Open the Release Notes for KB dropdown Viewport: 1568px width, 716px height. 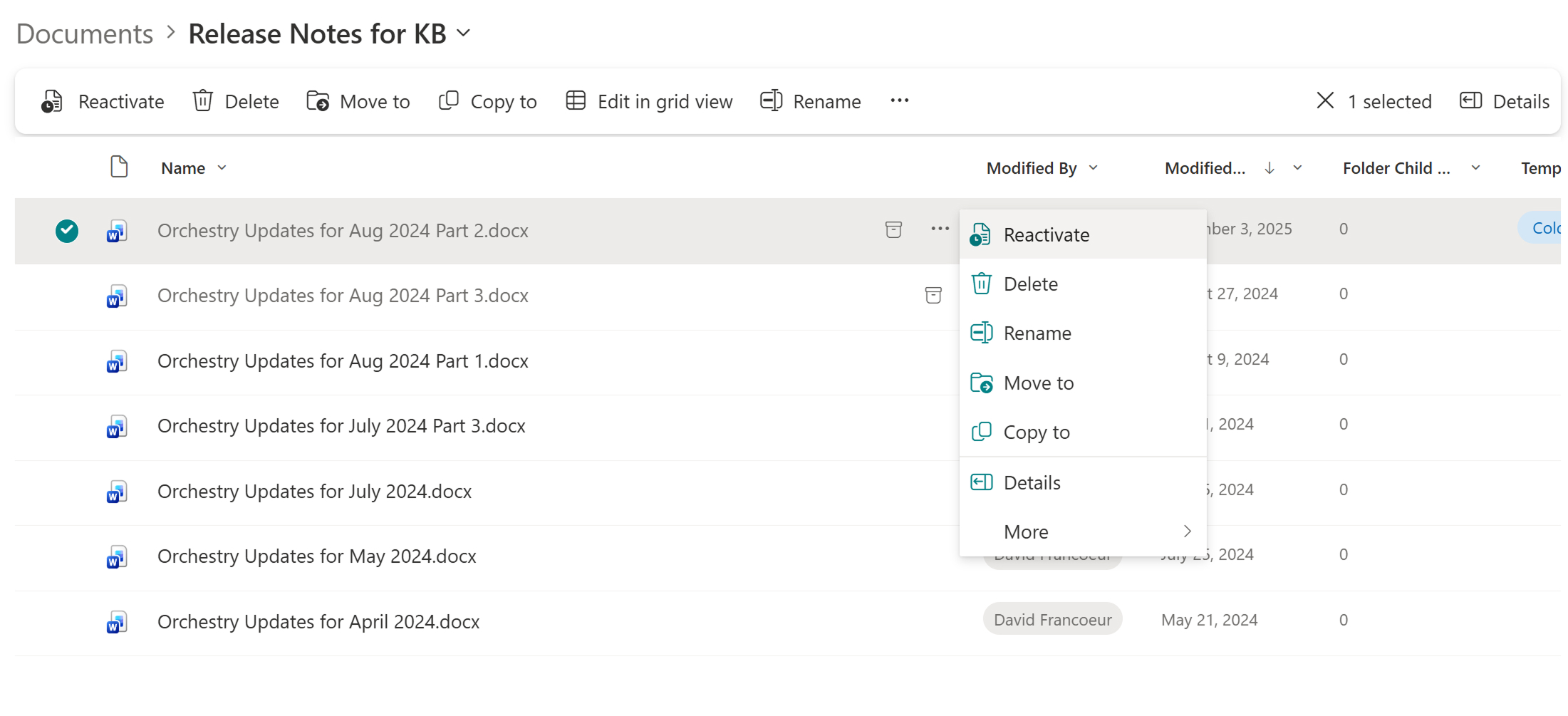[x=464, y=33]
